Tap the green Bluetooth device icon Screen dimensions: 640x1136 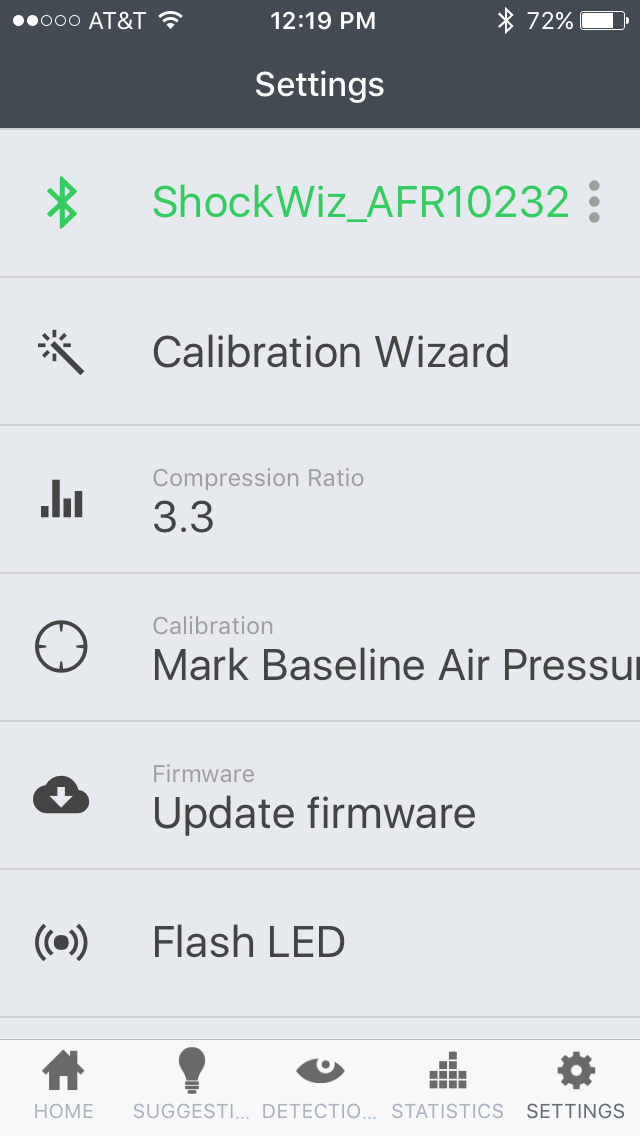pos(62,203)
